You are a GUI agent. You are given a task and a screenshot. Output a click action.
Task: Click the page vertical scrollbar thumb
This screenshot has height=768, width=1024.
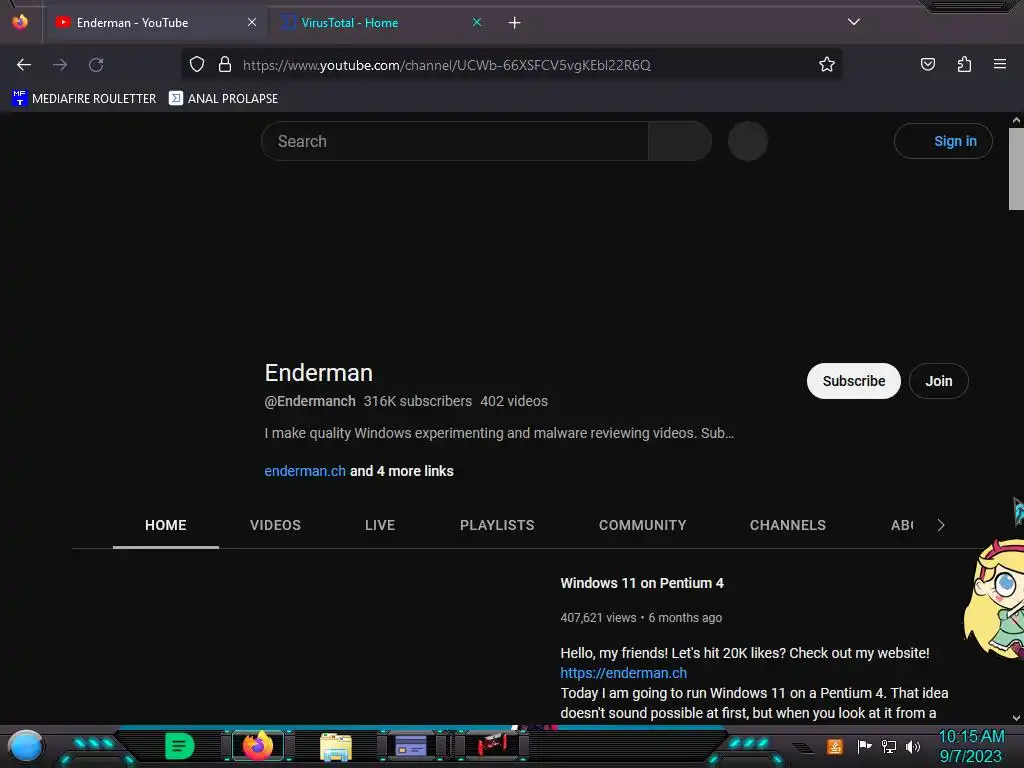click(1016, 169)
